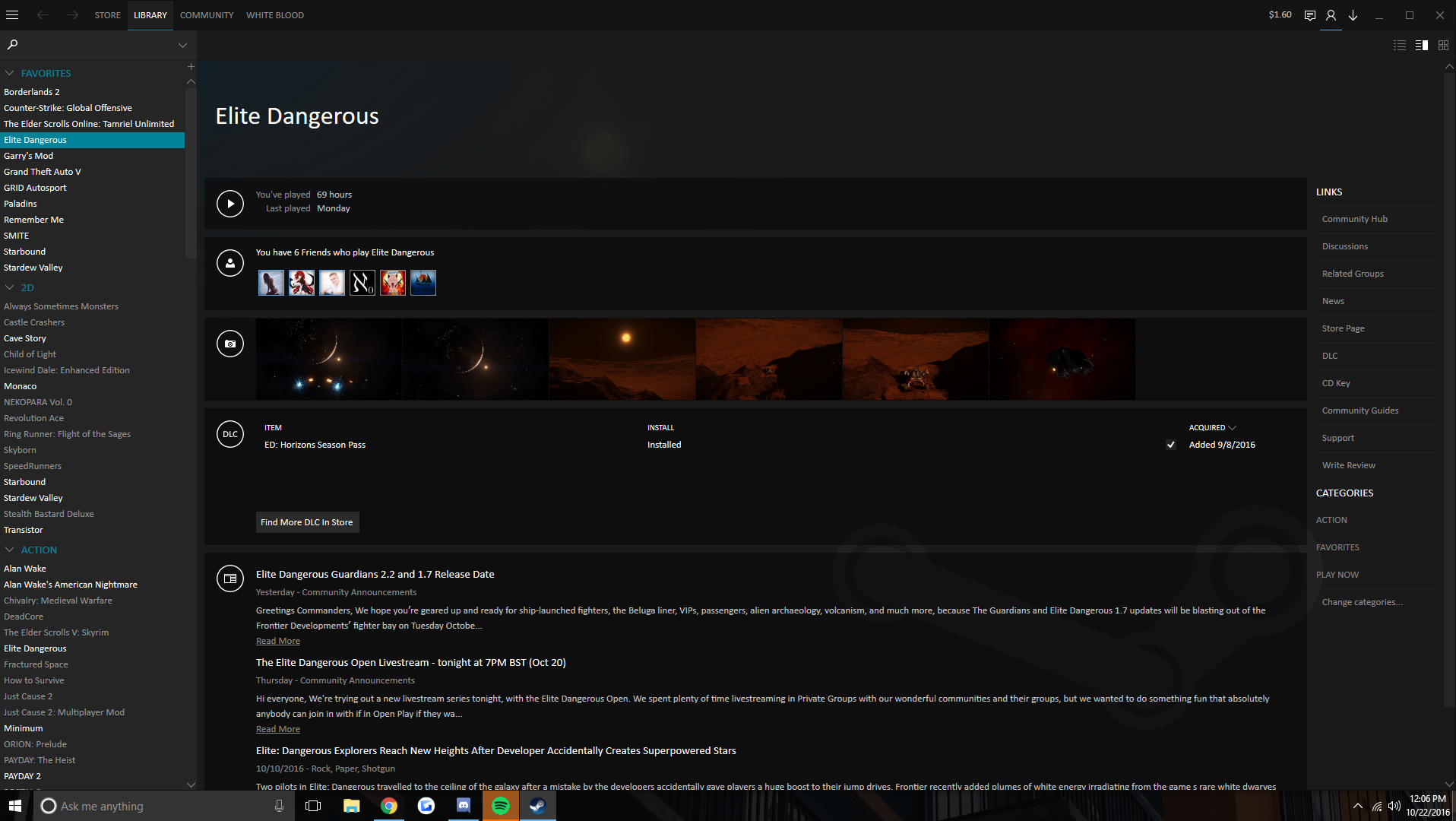1456x821 pixels.
Task: Open Spotify from the taskbar
Action: tap(501, 806)
